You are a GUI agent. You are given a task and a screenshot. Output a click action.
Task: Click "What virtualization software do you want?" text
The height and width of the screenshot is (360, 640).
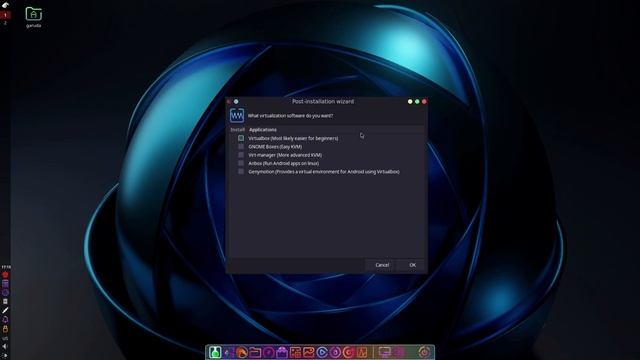pos(290,116)
